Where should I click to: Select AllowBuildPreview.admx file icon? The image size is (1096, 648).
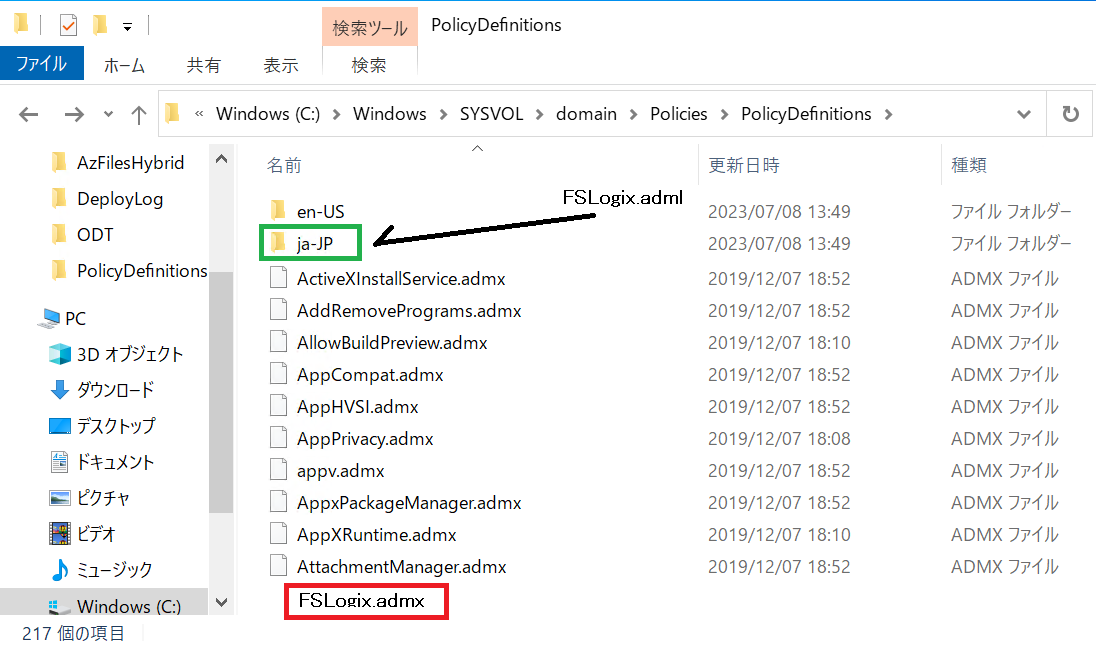pyautogui.click(x=278, y=342)
